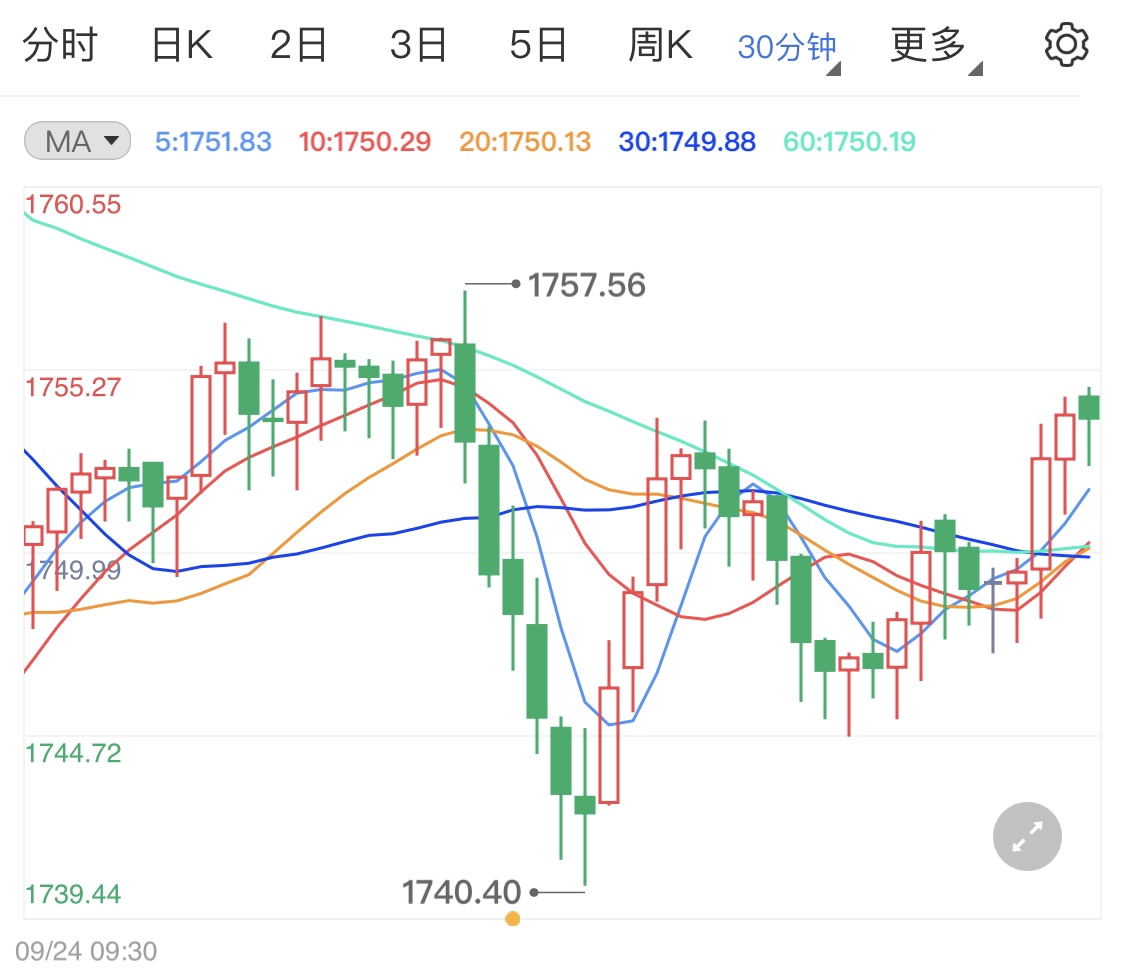Click the 1760.55 price axis label

pyautogui.click(x=73, y=205)
